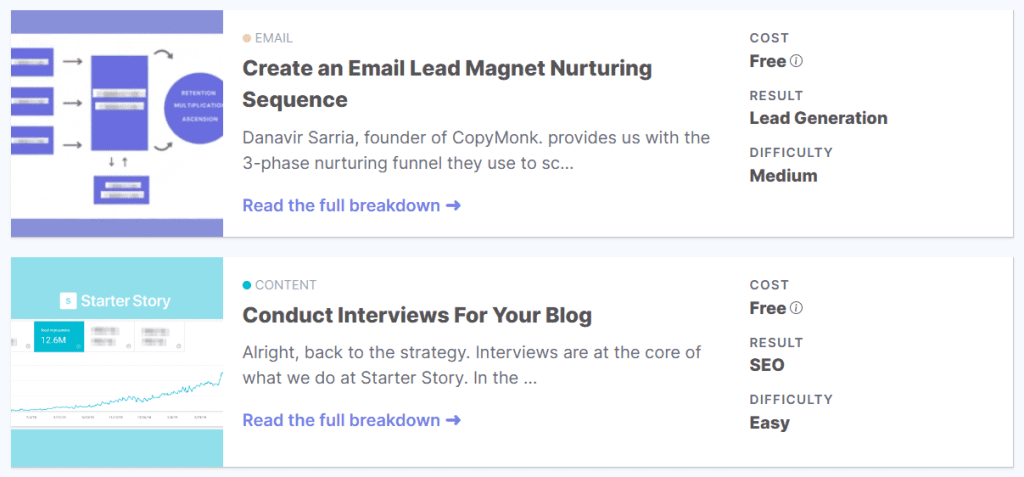The image size is (1024, 477).
Task: Click the info icon beside Free in the Email card
Action: click(x=797, y=61)
